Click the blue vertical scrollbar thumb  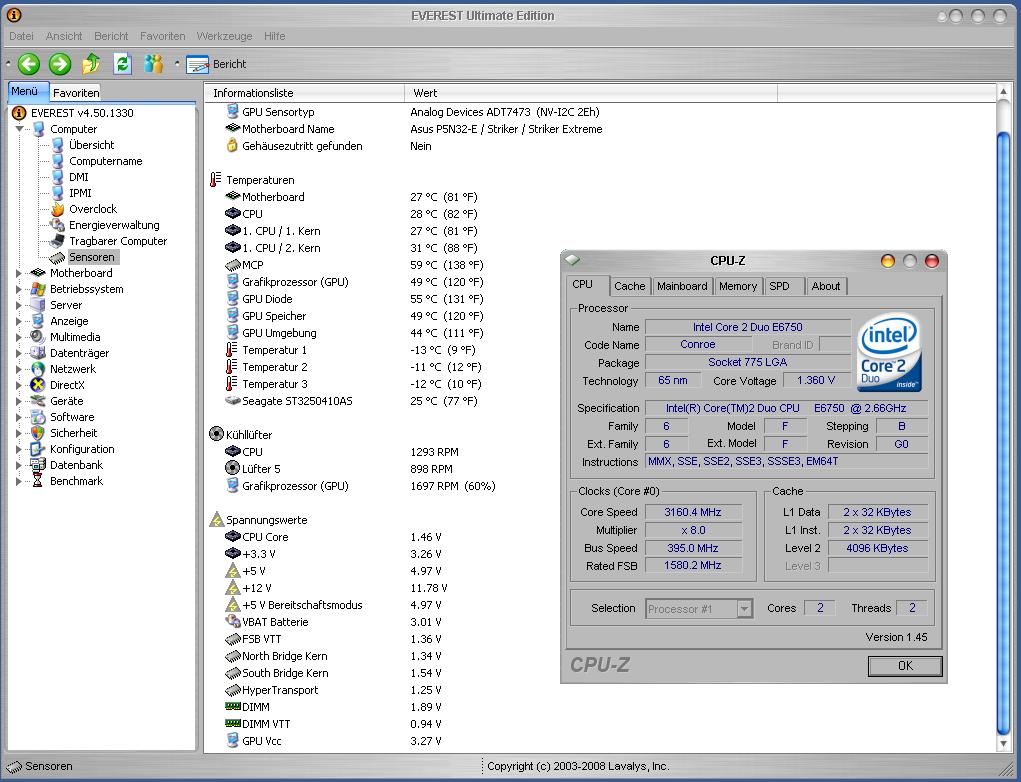[x=1003, y=432]
